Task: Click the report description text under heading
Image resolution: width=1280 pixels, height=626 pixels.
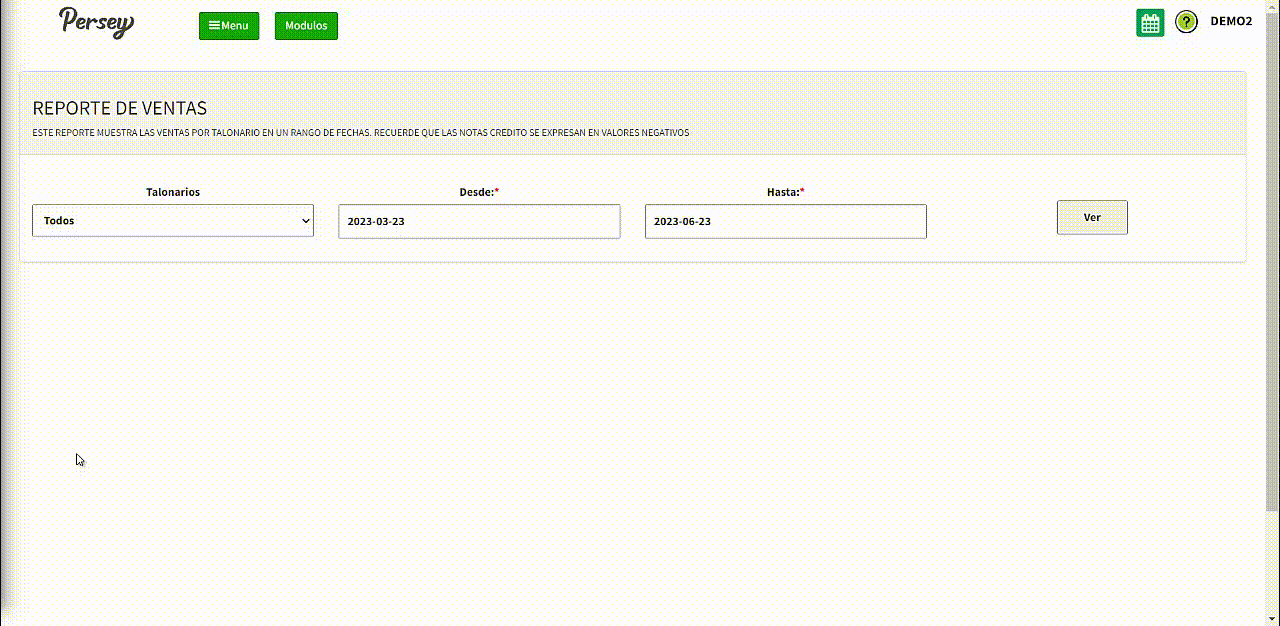Action: click(360, 133)
